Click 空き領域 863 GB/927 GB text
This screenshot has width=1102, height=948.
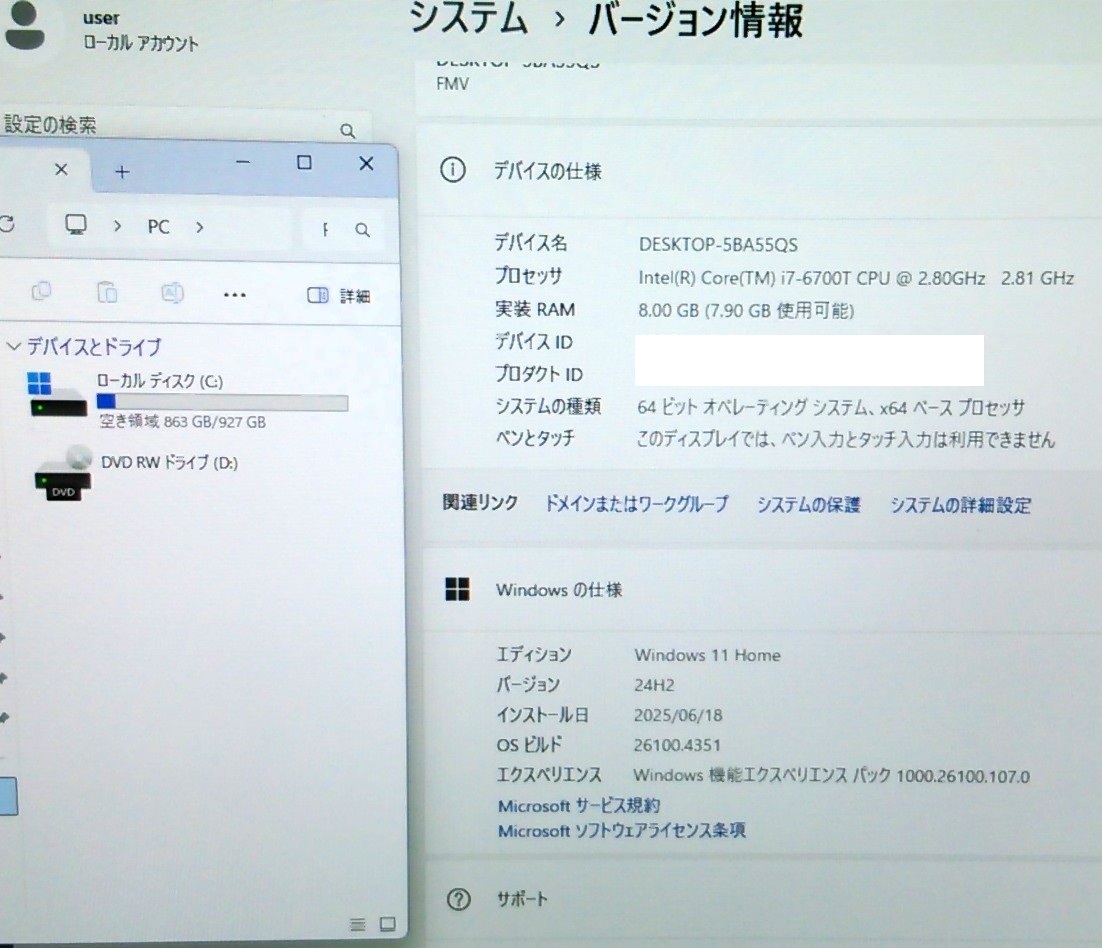(x=183, y=422)
